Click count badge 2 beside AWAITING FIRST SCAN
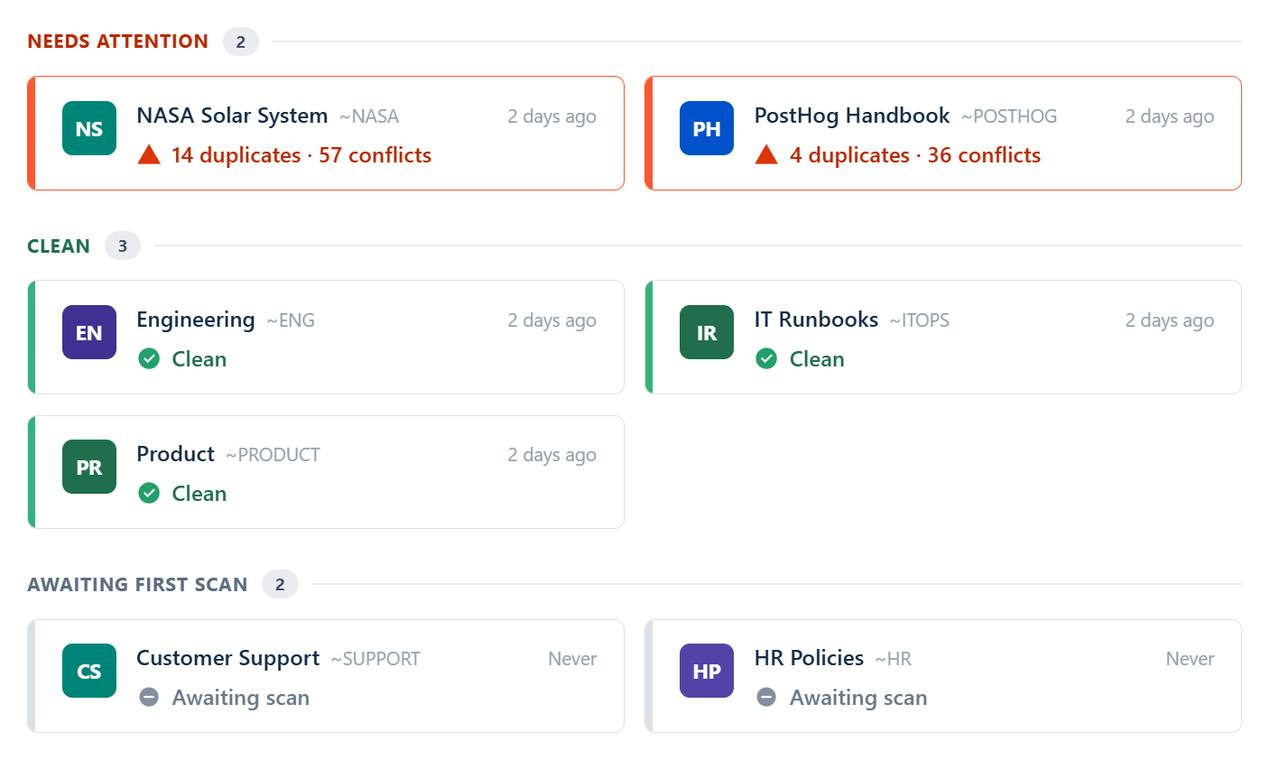Image resolution: width=1270 pixels, height=760 pixels. (x=280, y=584)
